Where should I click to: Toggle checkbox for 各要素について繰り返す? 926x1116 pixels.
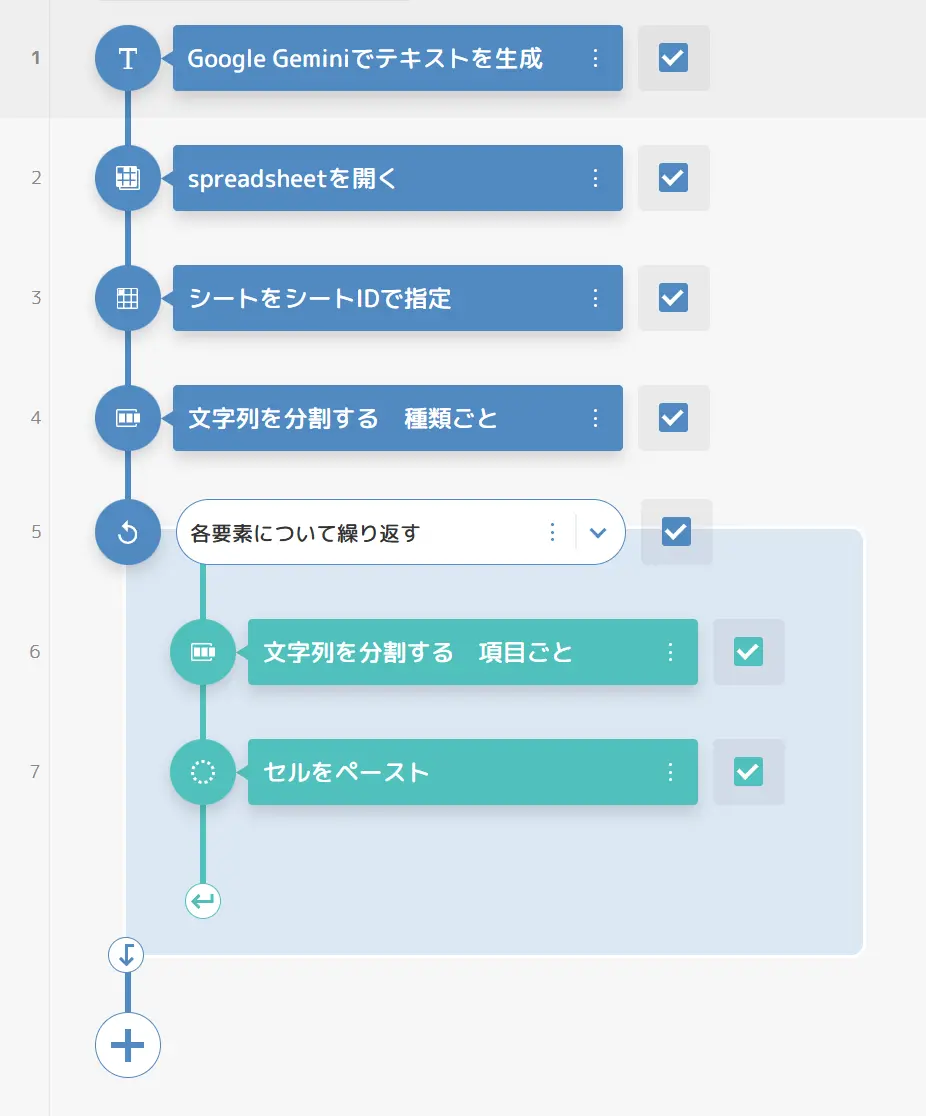pyautogui.click(x=676, y=532)
